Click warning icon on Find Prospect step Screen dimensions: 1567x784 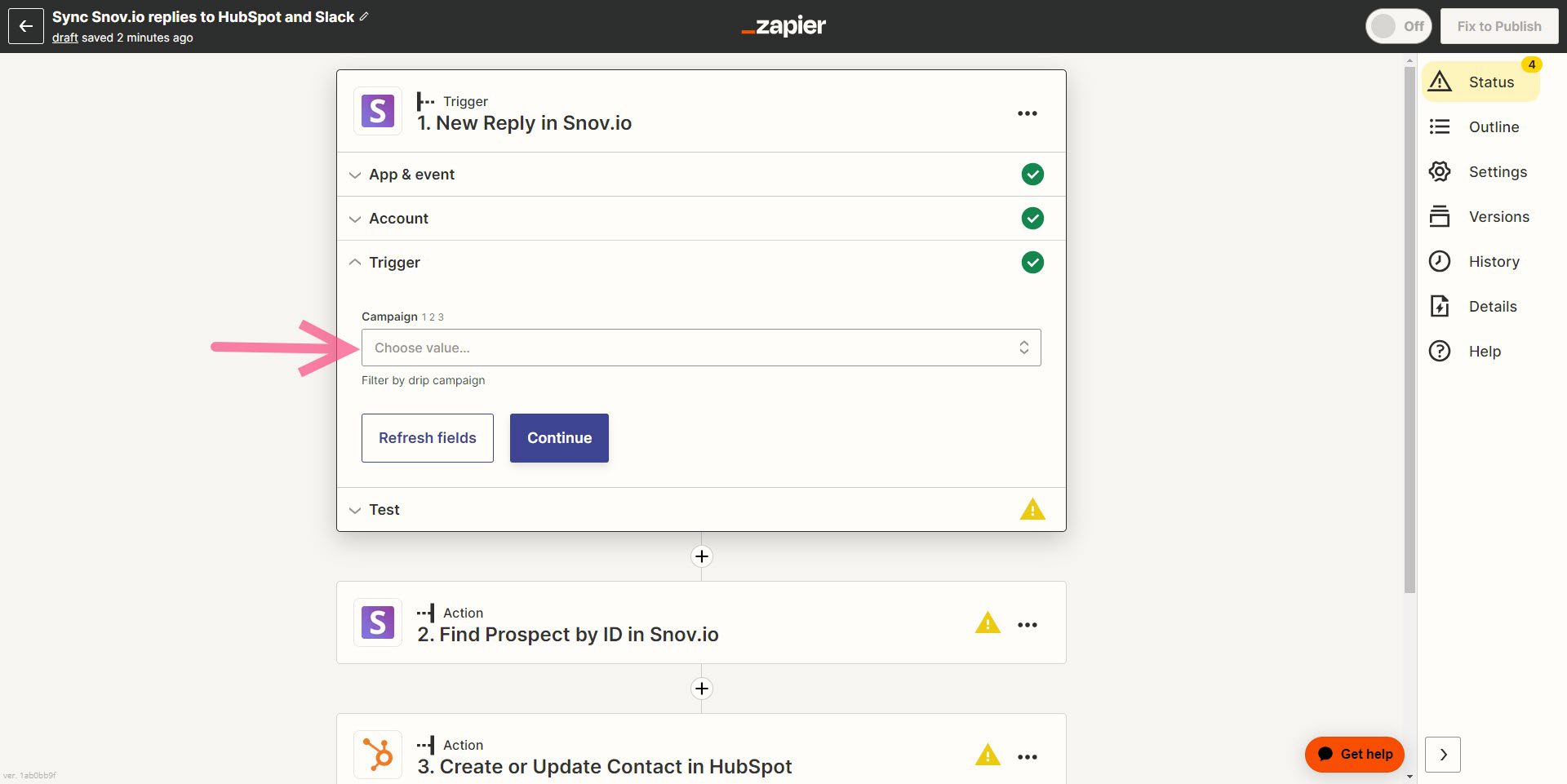pos(988,623)
